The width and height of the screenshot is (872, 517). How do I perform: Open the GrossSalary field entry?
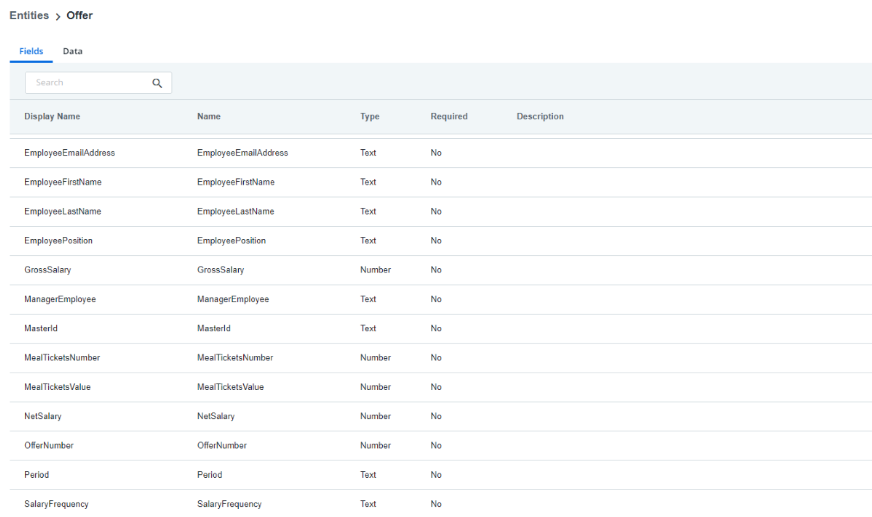pyautogui.click(x=440, y=270)
